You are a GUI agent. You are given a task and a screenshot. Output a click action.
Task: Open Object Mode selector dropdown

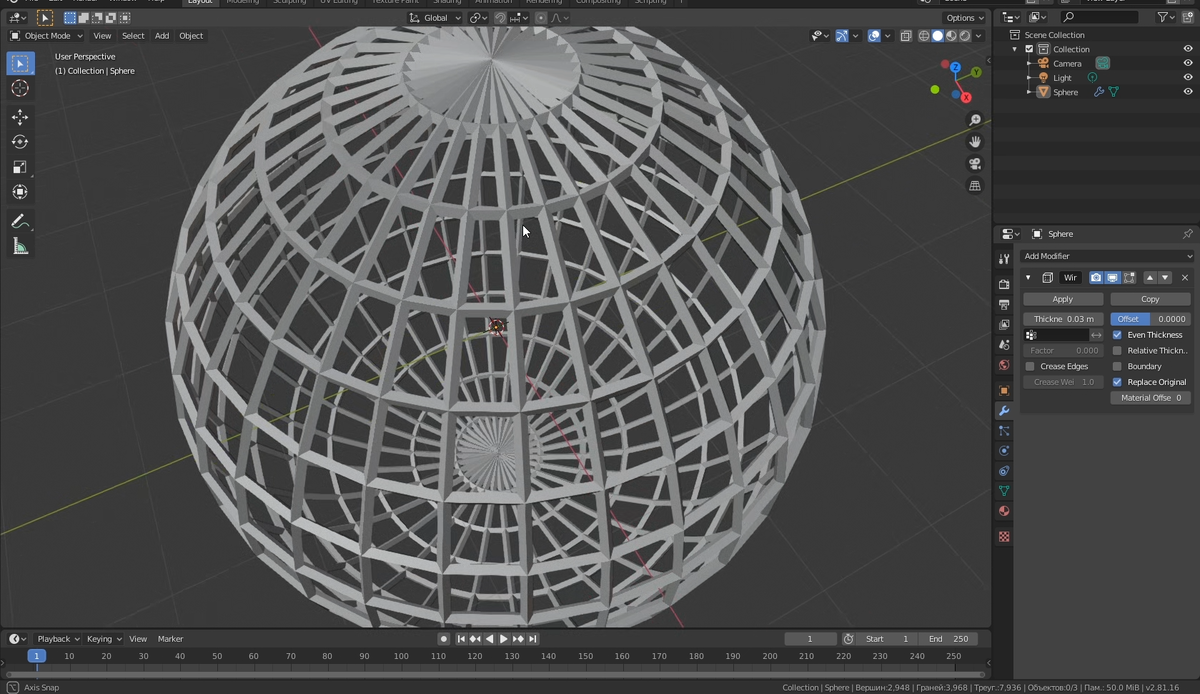click(47, 36)
